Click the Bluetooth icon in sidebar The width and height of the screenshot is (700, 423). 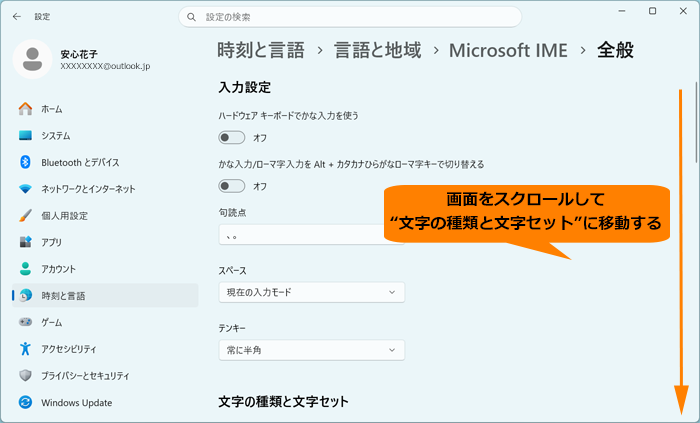(x=25, y=162)
